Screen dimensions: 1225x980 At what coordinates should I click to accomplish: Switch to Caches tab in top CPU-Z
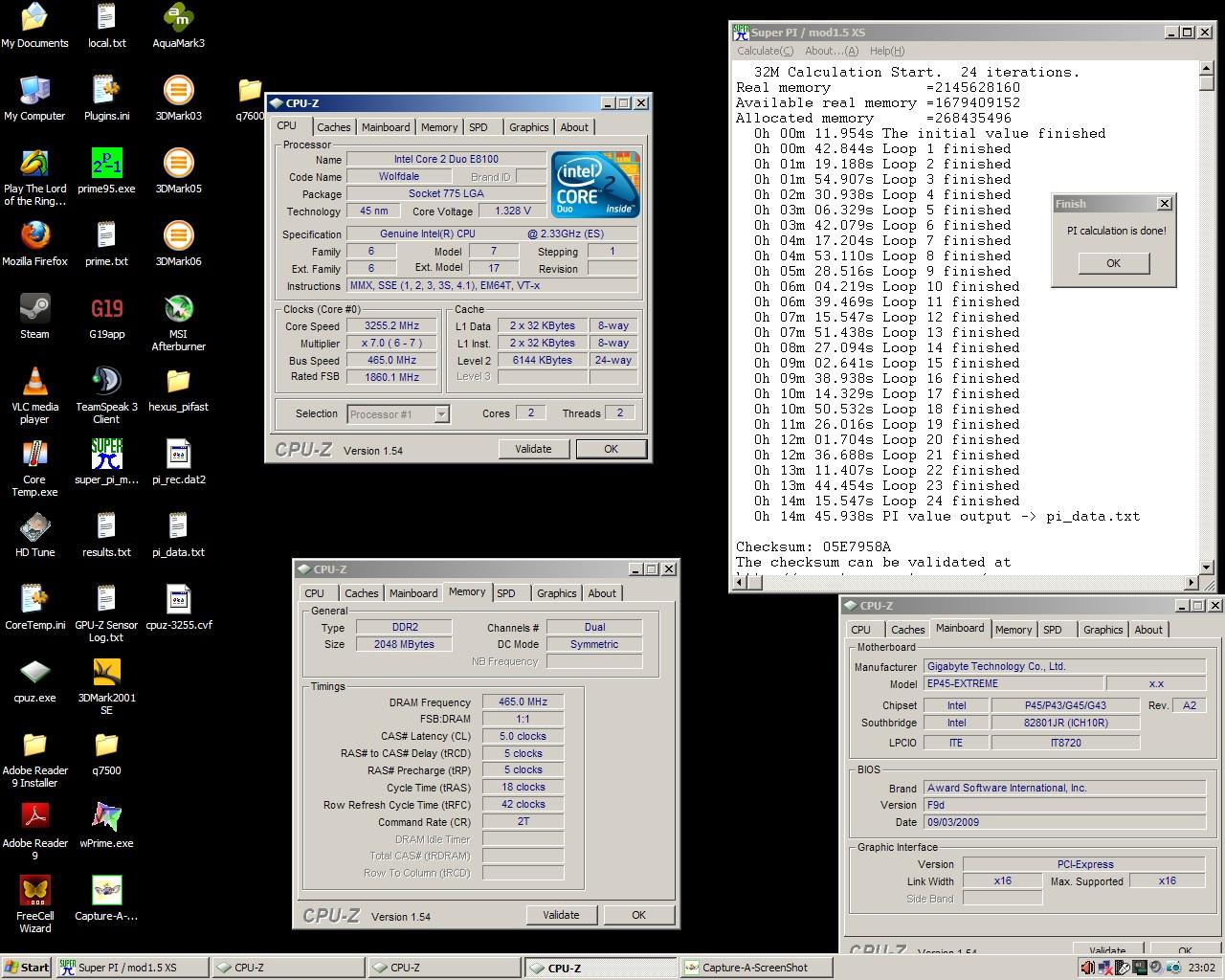(333, 127)
